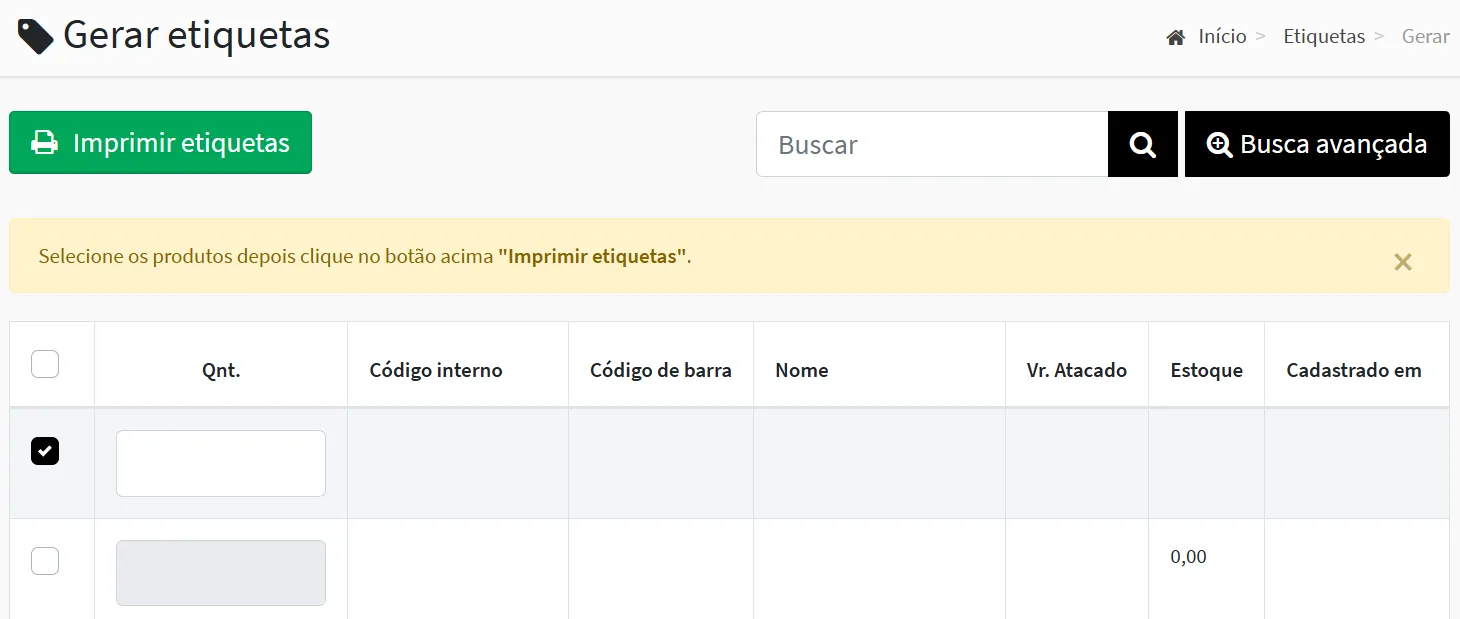Uncheck the first row's checked checkbox

click(45, 451)
